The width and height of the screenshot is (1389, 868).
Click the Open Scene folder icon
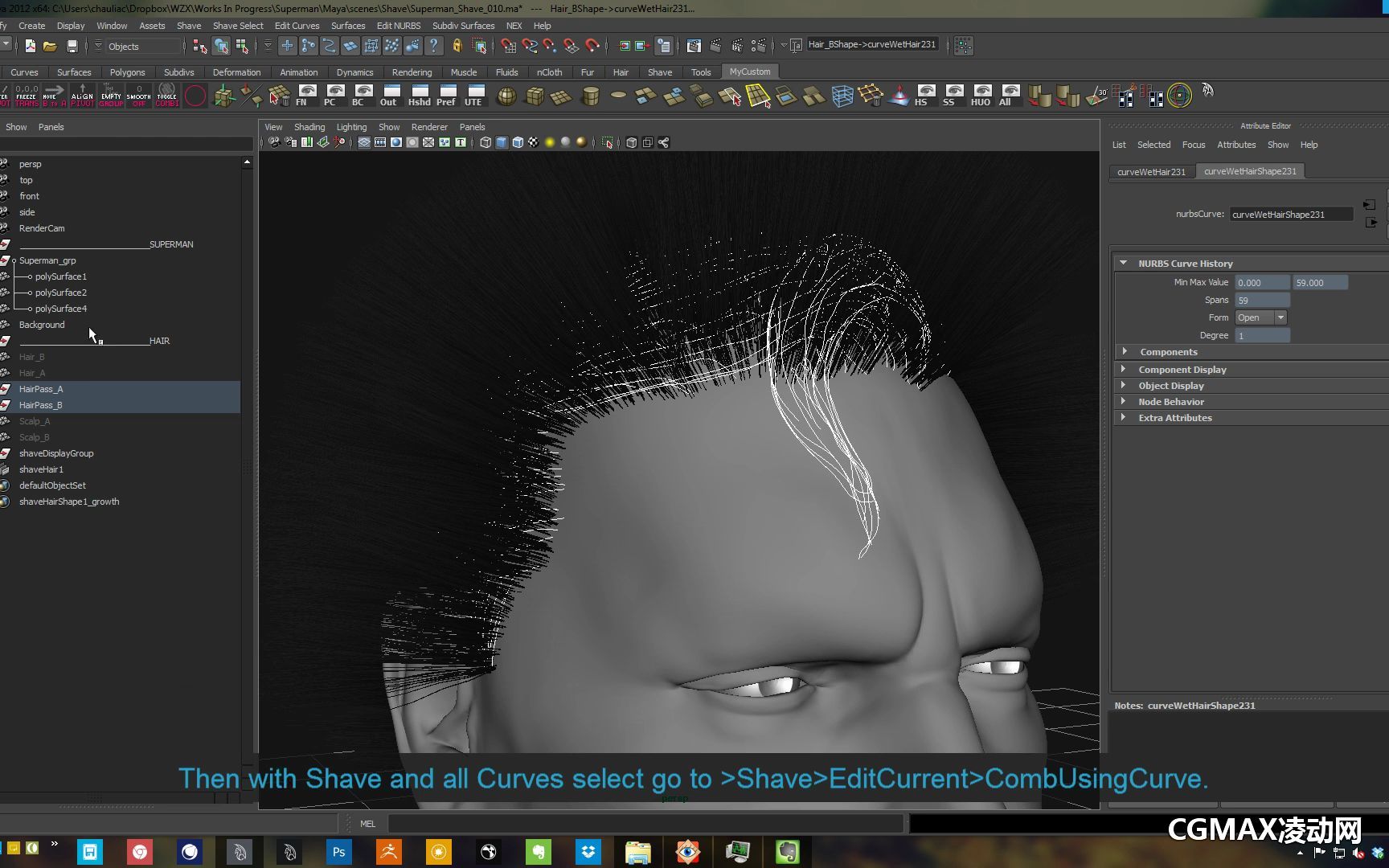point(50,46)
